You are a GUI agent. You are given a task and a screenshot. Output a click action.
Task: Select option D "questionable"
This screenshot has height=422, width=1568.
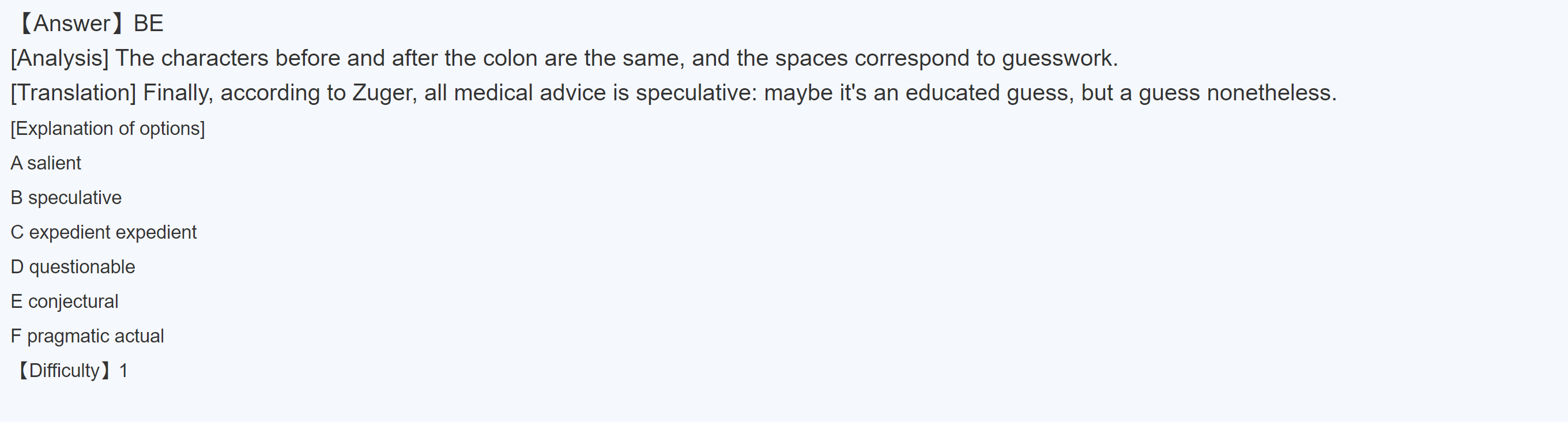(x=73, y=267)
